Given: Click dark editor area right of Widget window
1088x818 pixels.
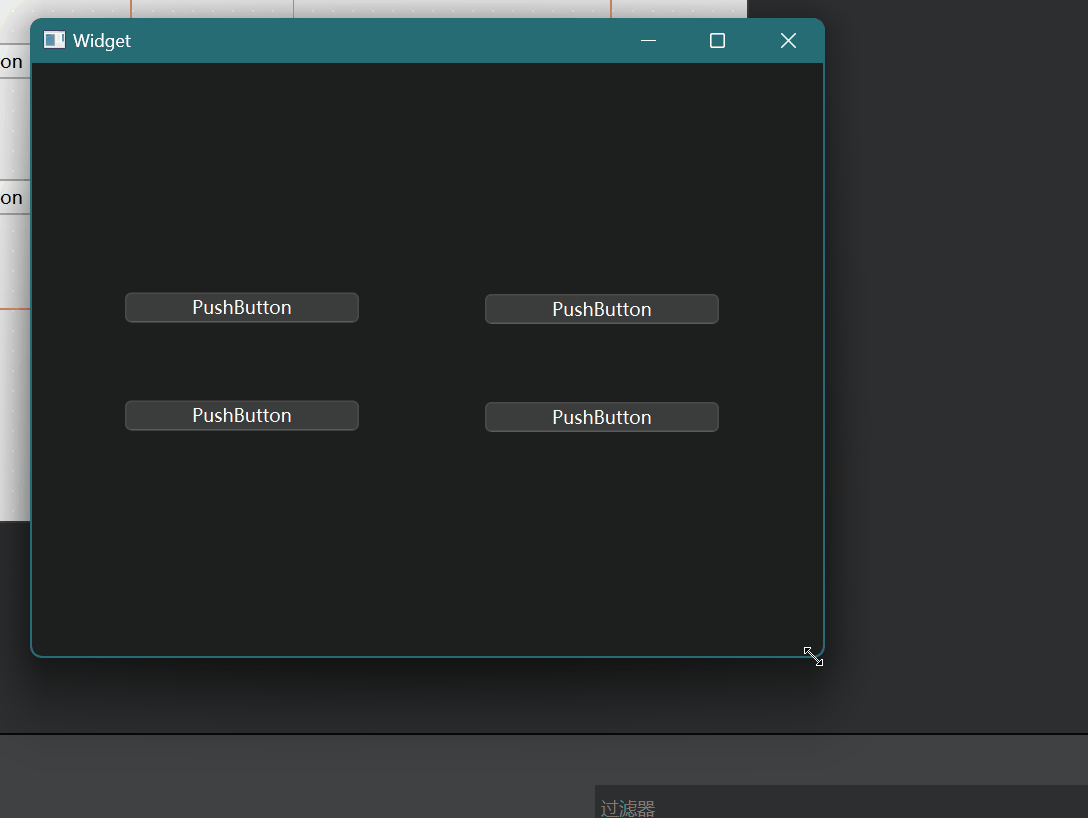Looking at the screenshot, I should [950, 350].
